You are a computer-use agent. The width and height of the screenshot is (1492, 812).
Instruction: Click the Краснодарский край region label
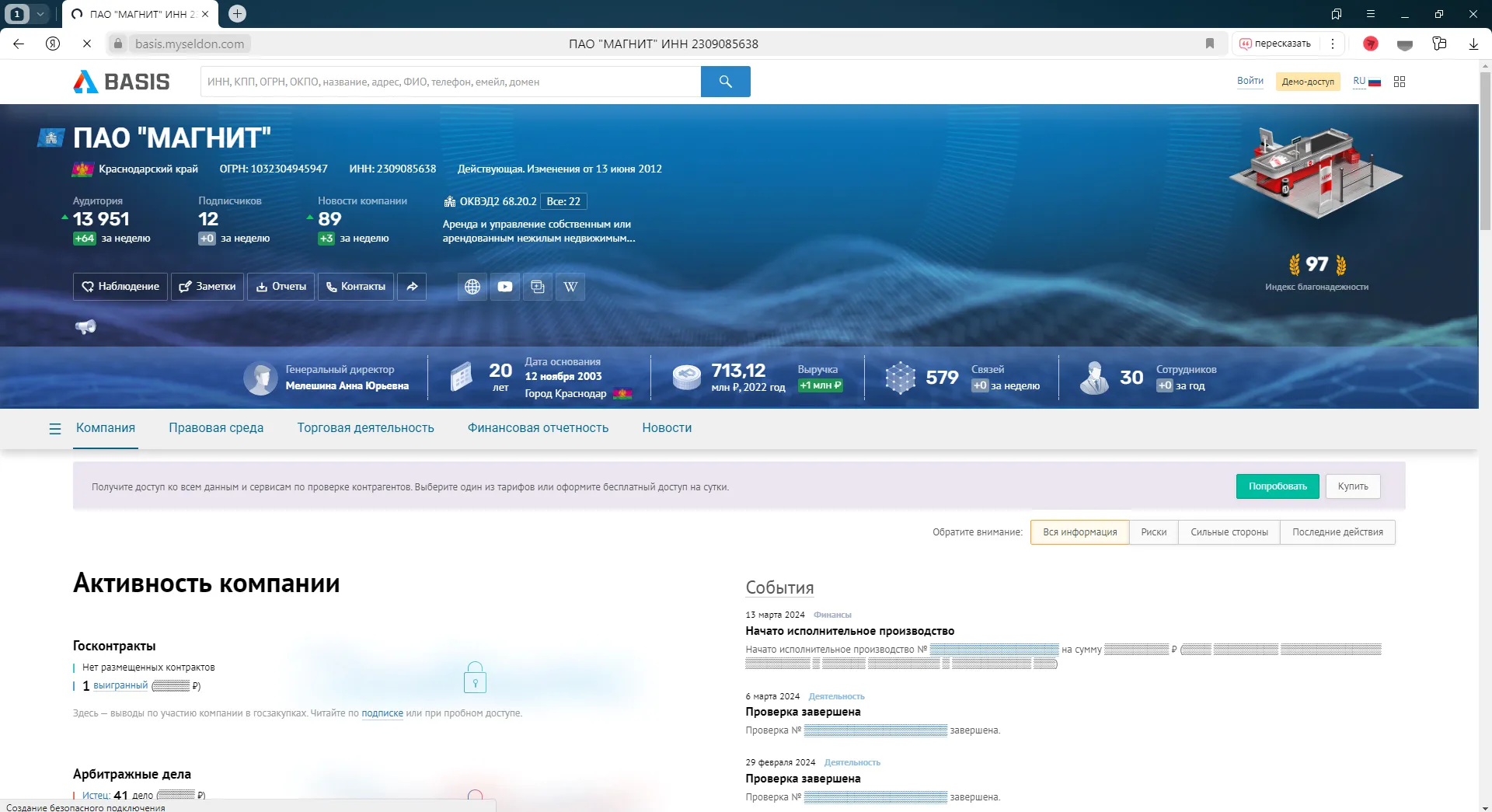[148, 169]
